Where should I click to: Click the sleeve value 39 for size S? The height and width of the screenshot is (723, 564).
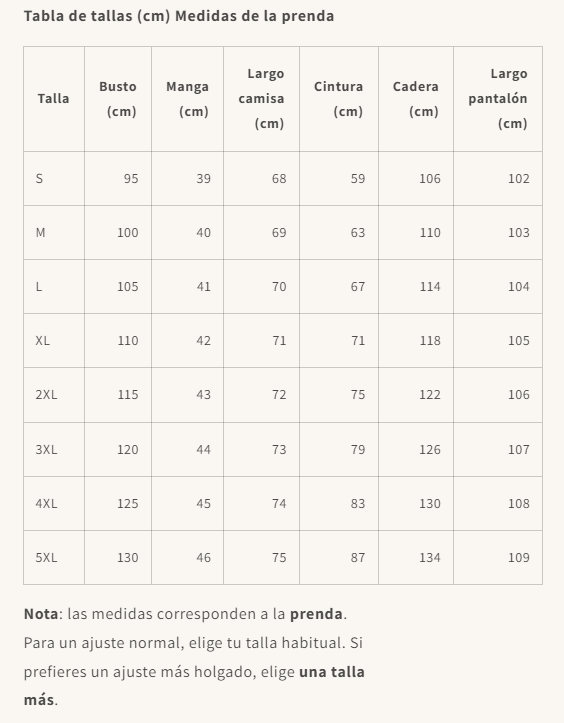click(203, 178)
